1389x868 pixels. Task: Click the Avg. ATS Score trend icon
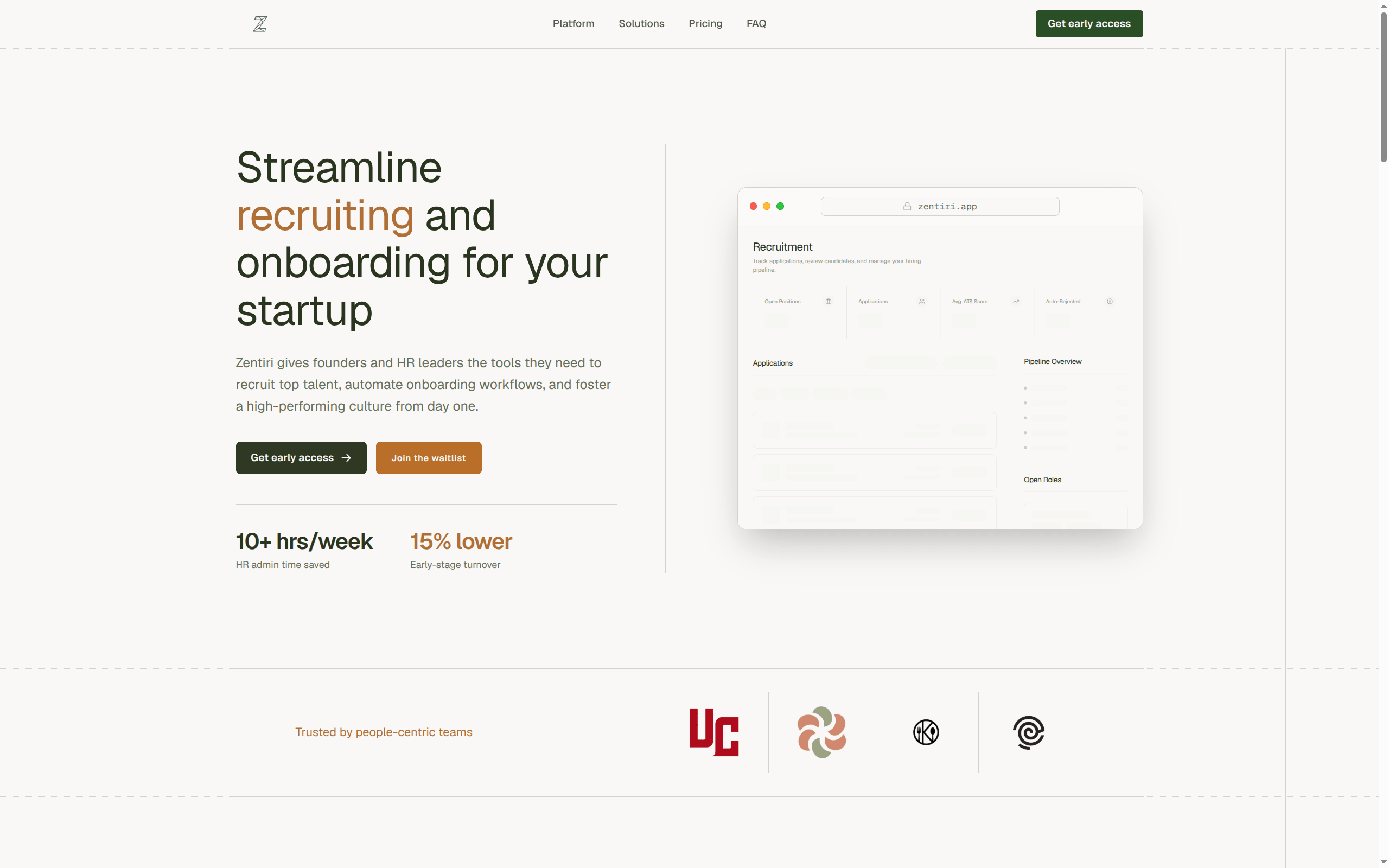1016,302
